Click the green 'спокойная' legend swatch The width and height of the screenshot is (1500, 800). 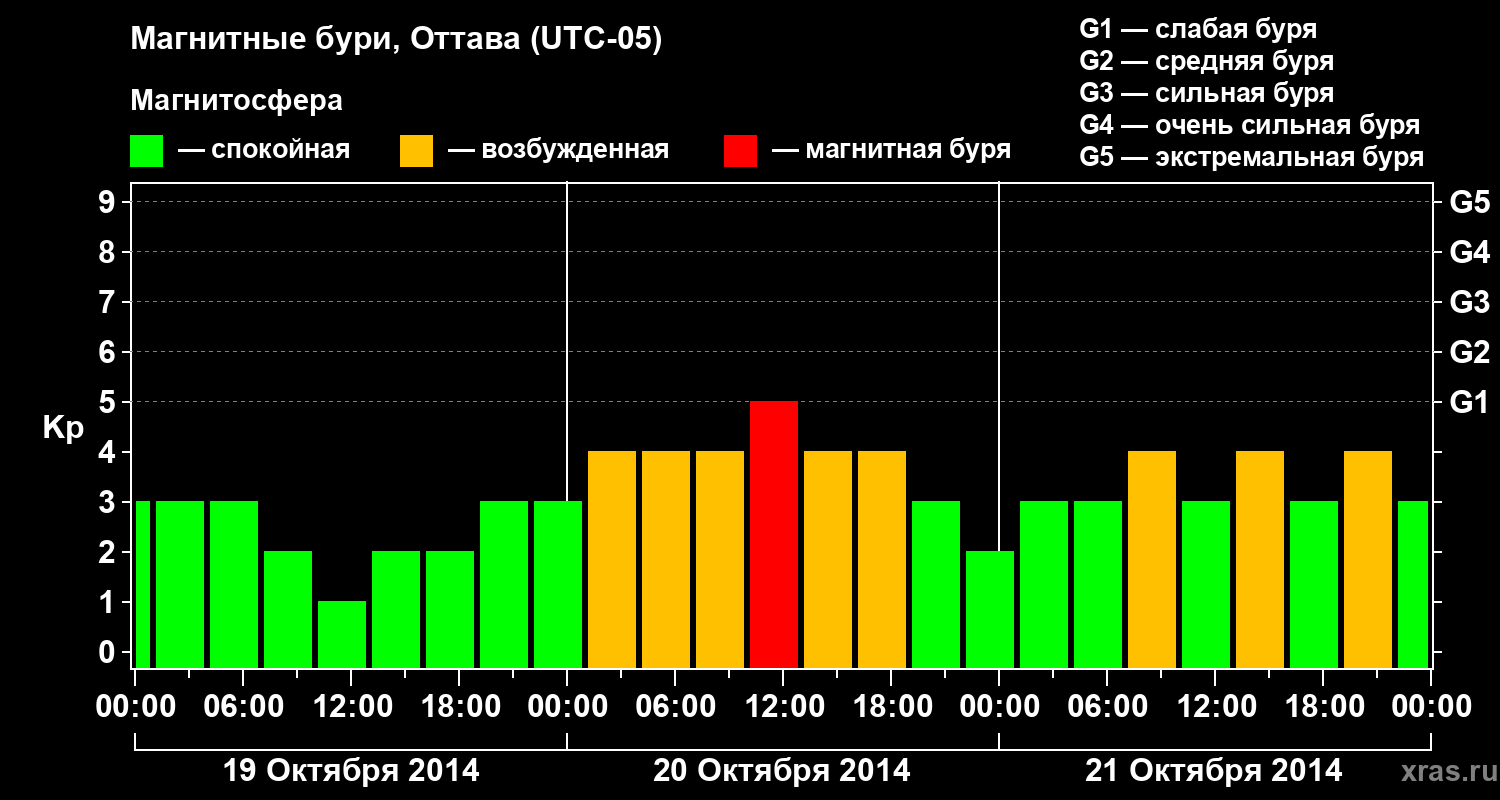click(x=146, y=151)
